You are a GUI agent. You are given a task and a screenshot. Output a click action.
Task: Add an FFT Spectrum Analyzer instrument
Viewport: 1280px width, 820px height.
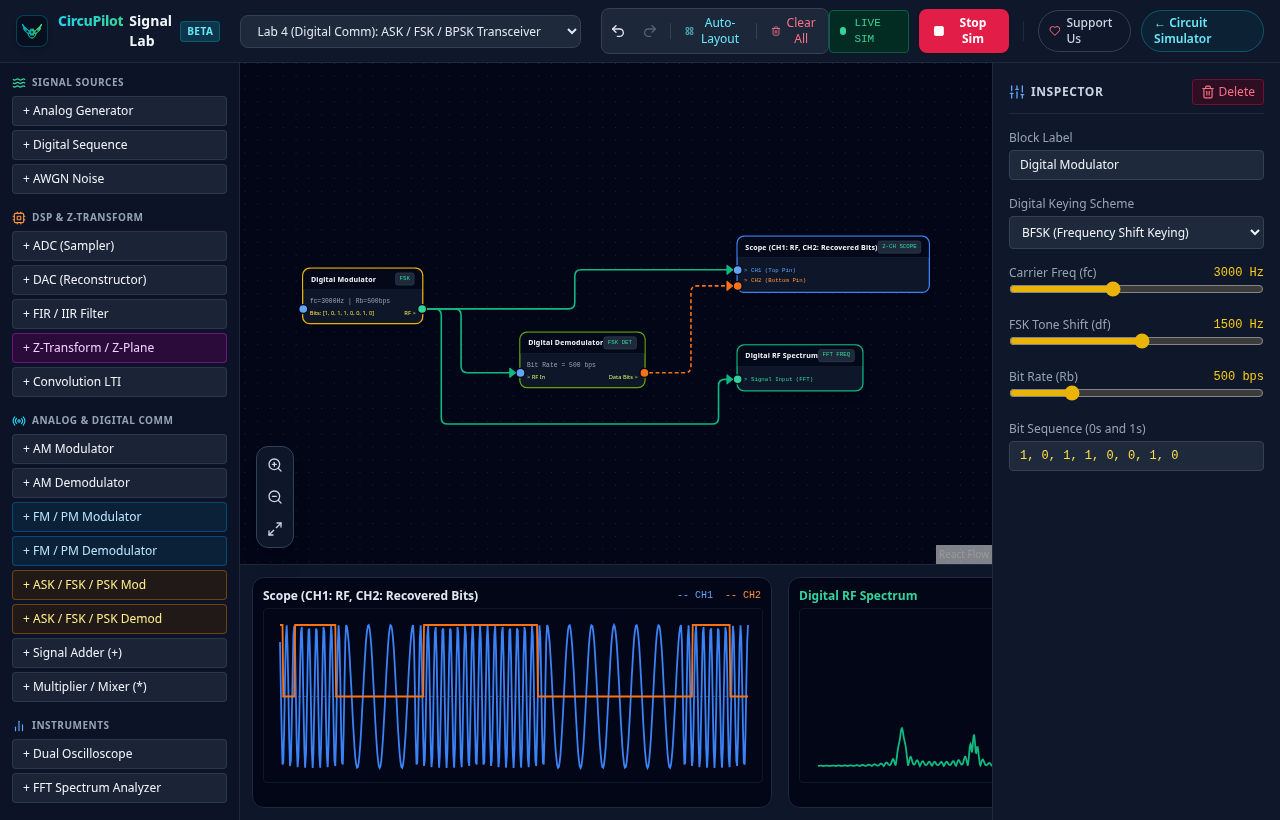click(120, 788)
